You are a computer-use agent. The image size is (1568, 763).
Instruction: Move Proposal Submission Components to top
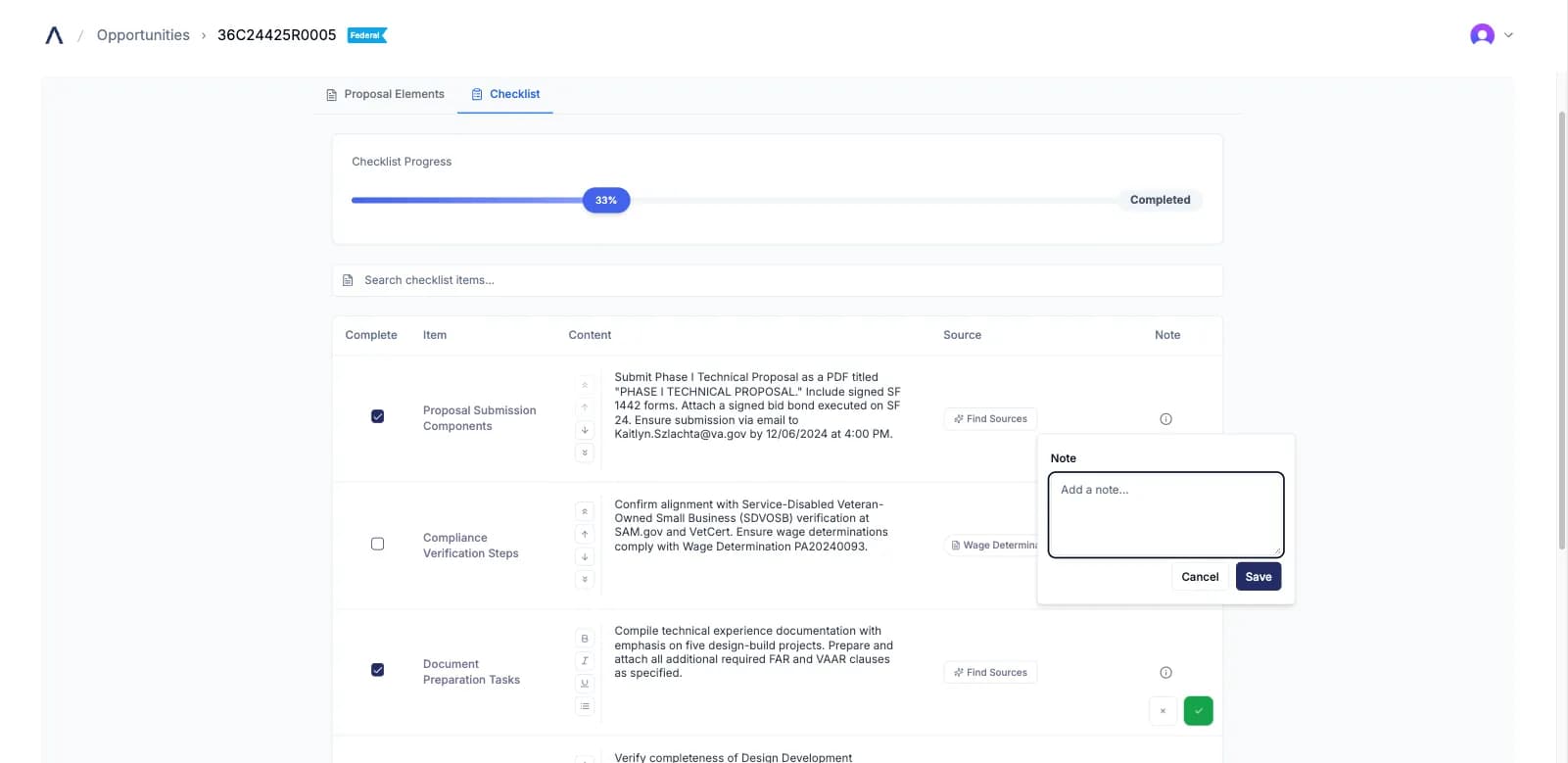tap(585, 385)
